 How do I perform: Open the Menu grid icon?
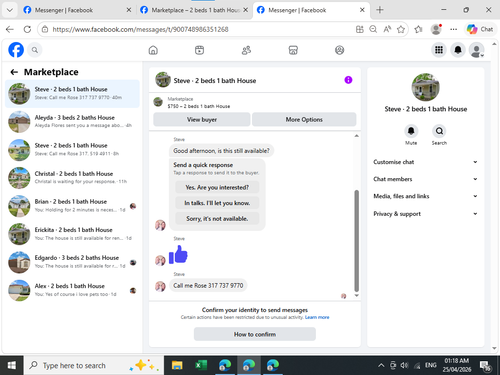click(439, 50)
